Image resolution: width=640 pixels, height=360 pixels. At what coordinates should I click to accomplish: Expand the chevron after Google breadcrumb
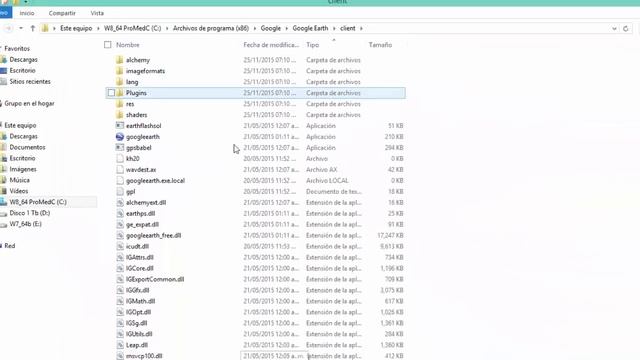pyautogui.click(x=287, y=28)
